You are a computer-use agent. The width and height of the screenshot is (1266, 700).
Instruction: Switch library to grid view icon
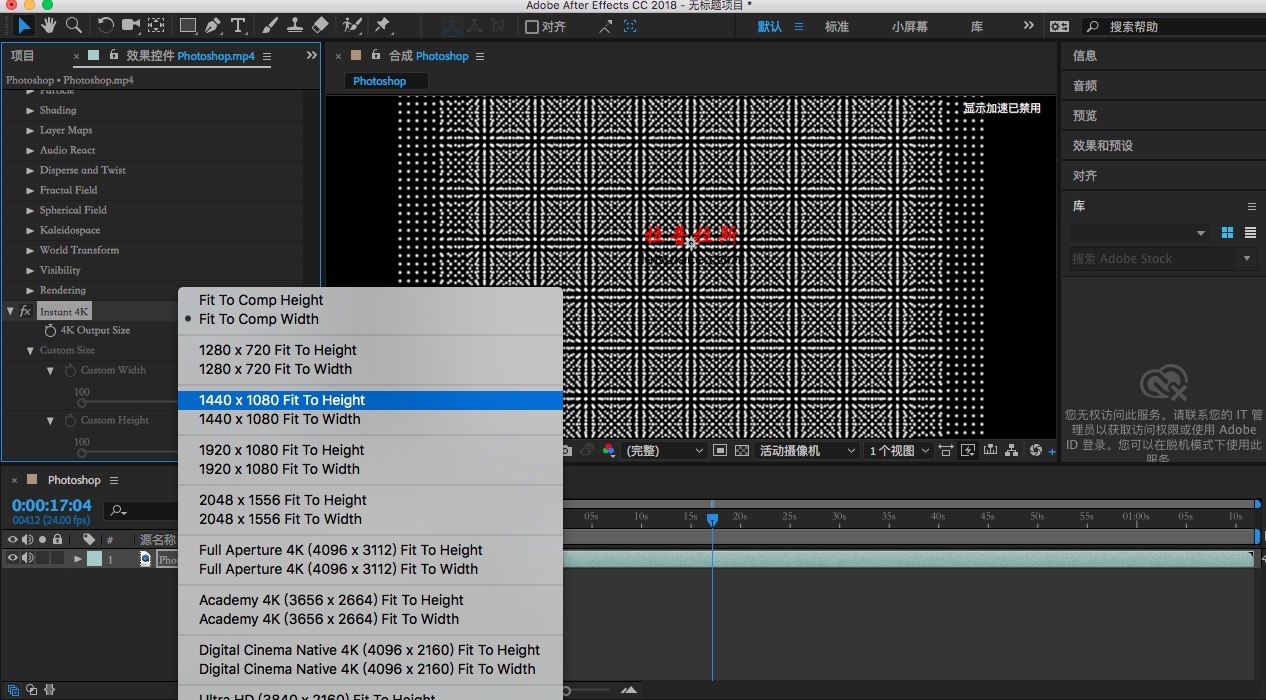(1228, 233)
